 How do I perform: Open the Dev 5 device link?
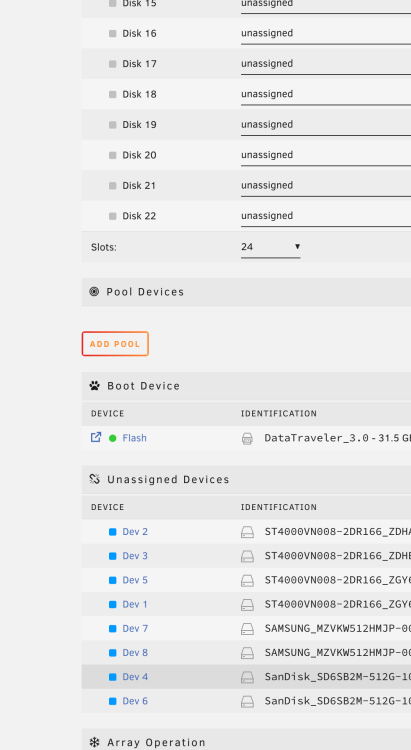click(135, 580)
